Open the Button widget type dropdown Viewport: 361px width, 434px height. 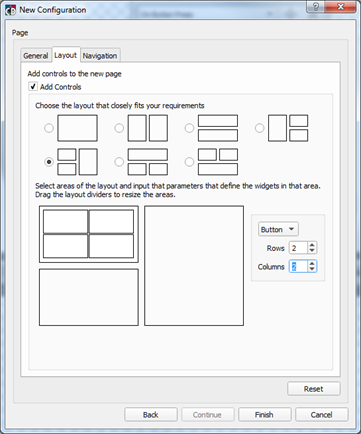tap(278, 229)
